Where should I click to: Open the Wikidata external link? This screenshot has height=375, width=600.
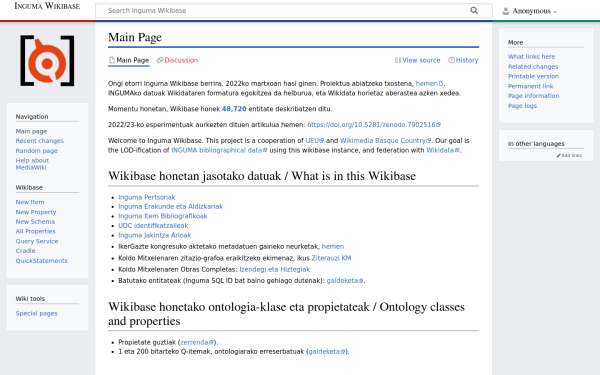click(443, 150)
